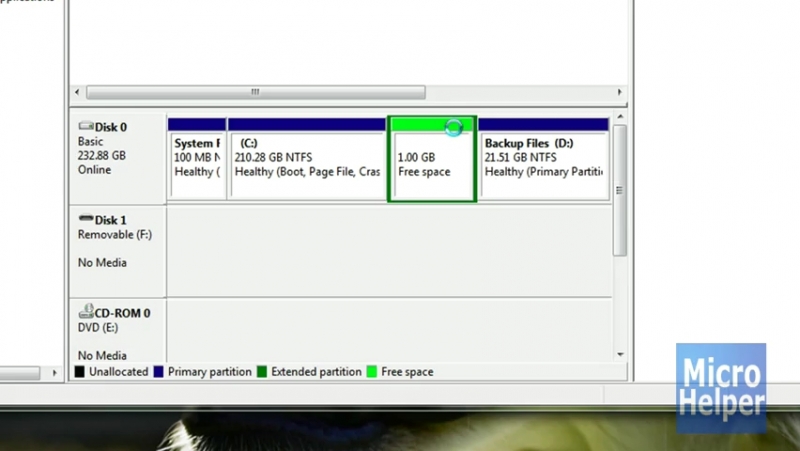Click the blue Primary partition legend swatch
Viewport: 800px width, 451px height.
(x=158, y=372)
